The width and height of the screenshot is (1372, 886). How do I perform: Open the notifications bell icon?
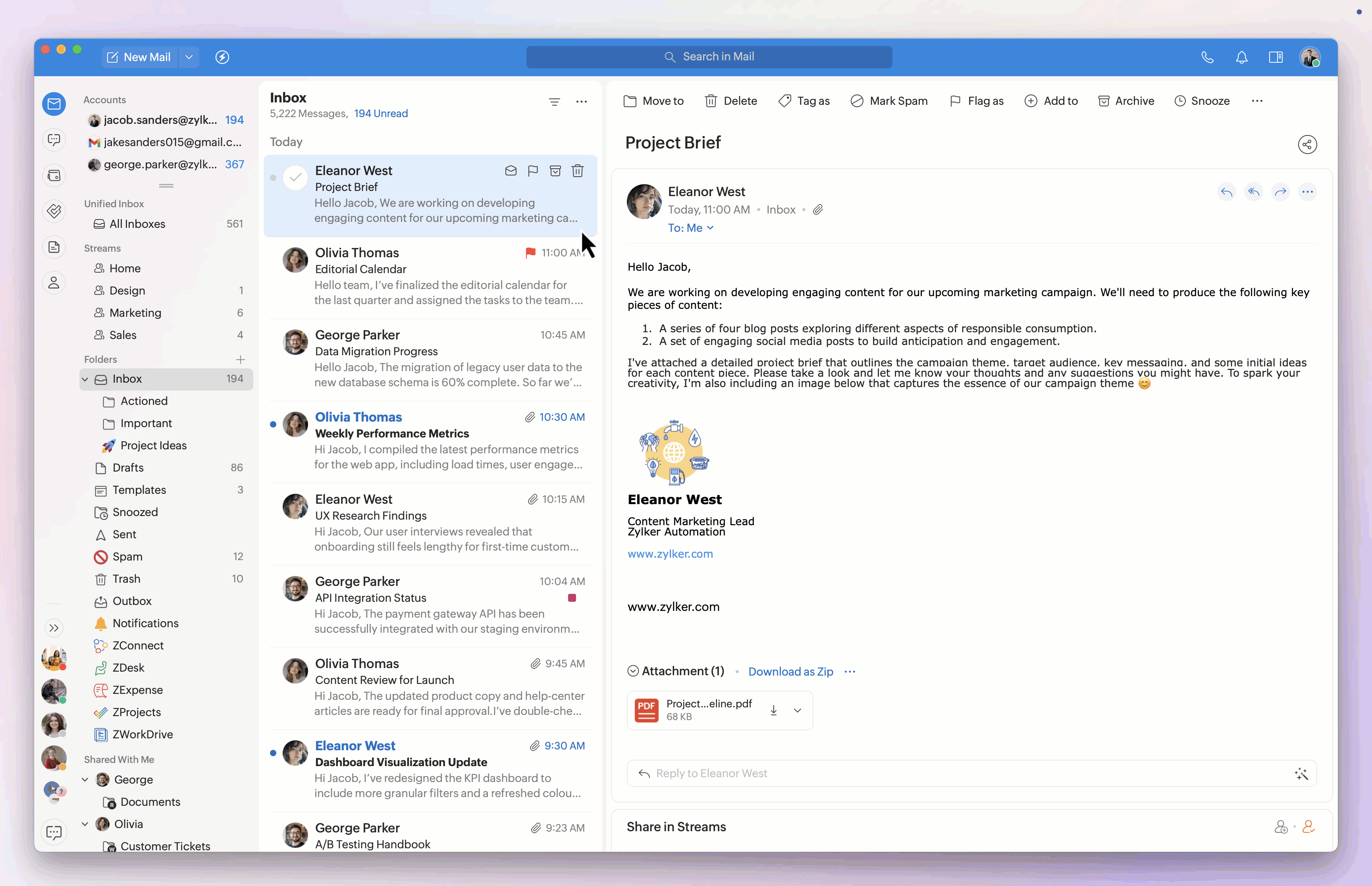[x=1241, y=57]
